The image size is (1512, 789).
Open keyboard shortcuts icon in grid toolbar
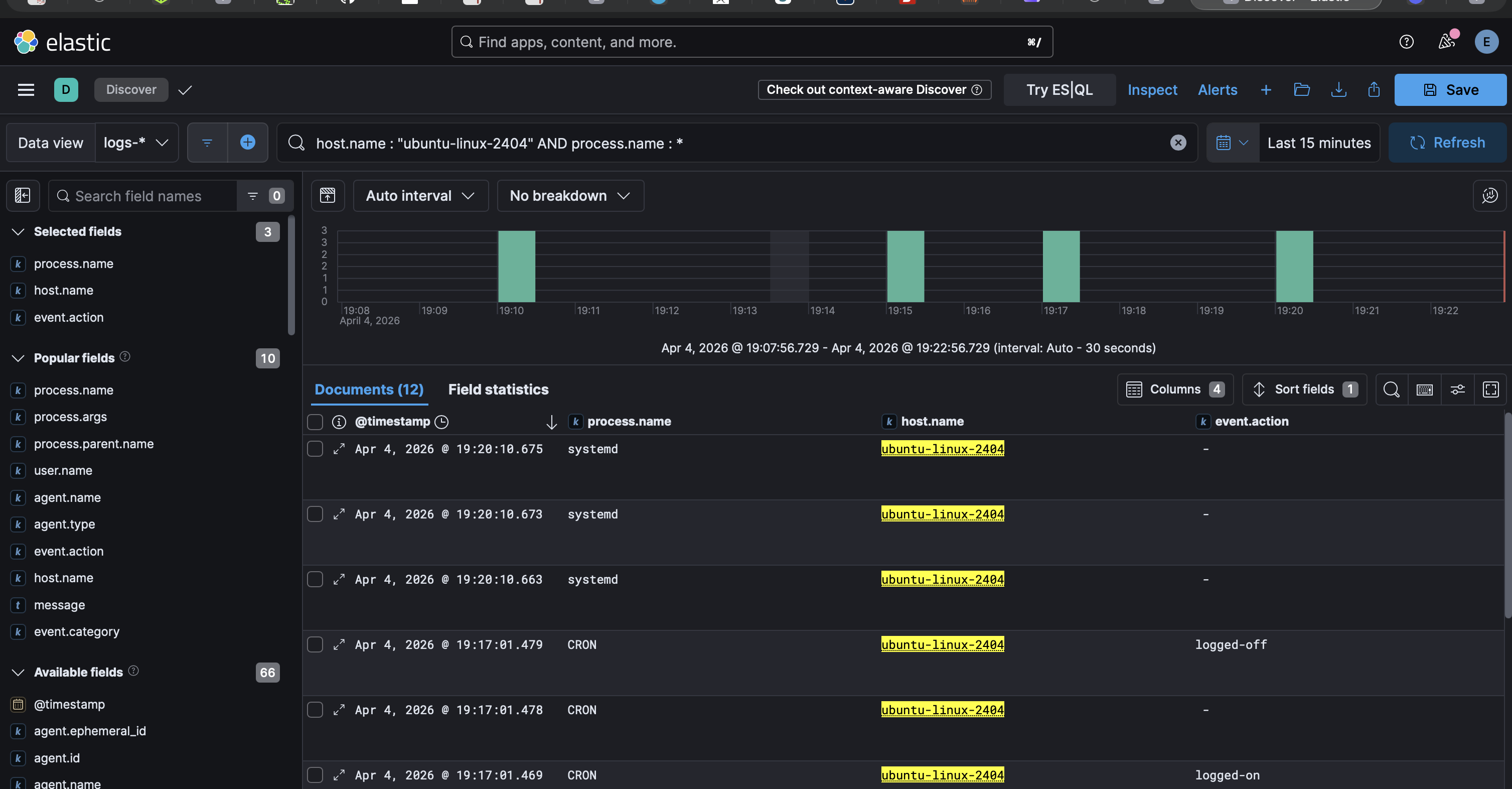tap(1425, 389)
